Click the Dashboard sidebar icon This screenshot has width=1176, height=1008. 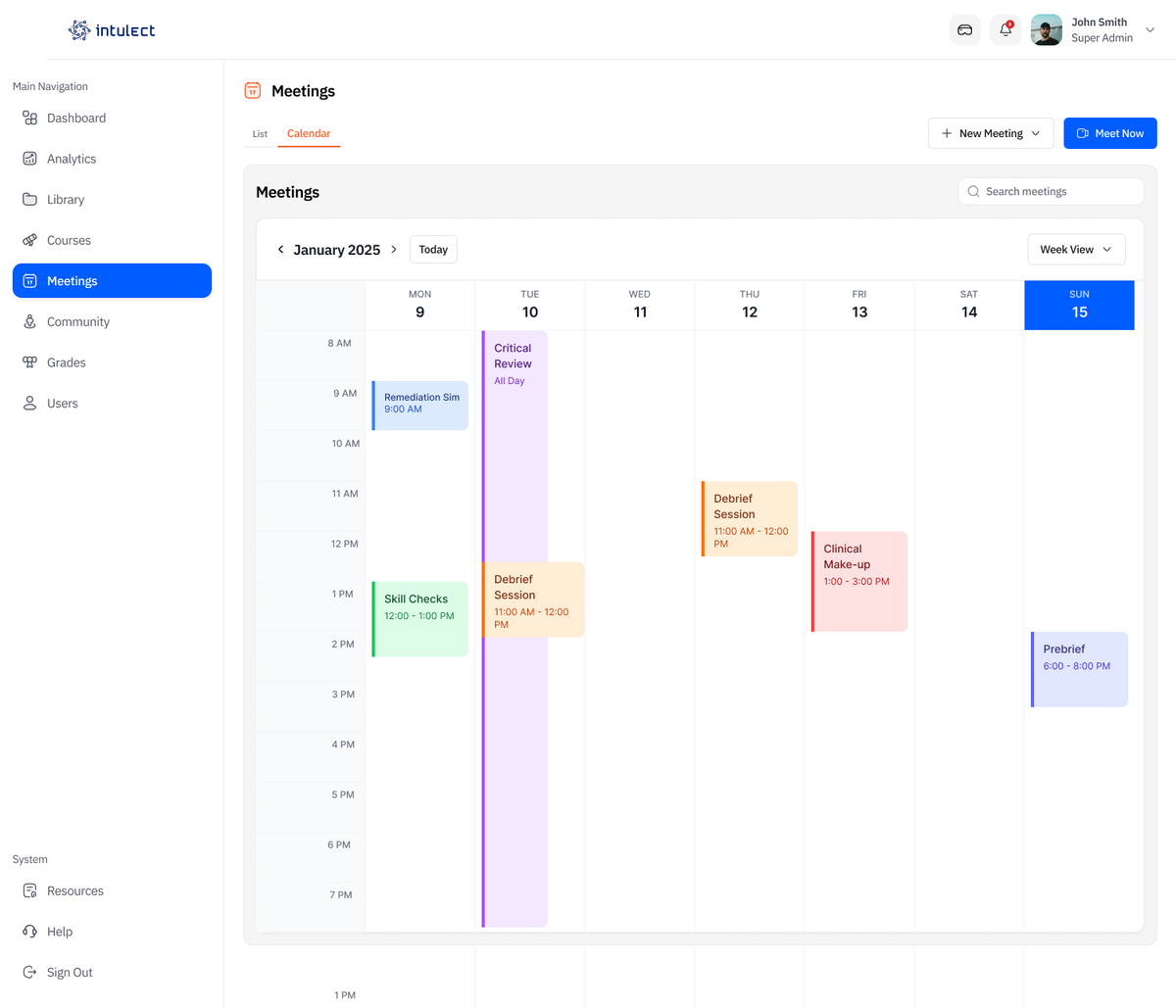pos(30,118)
